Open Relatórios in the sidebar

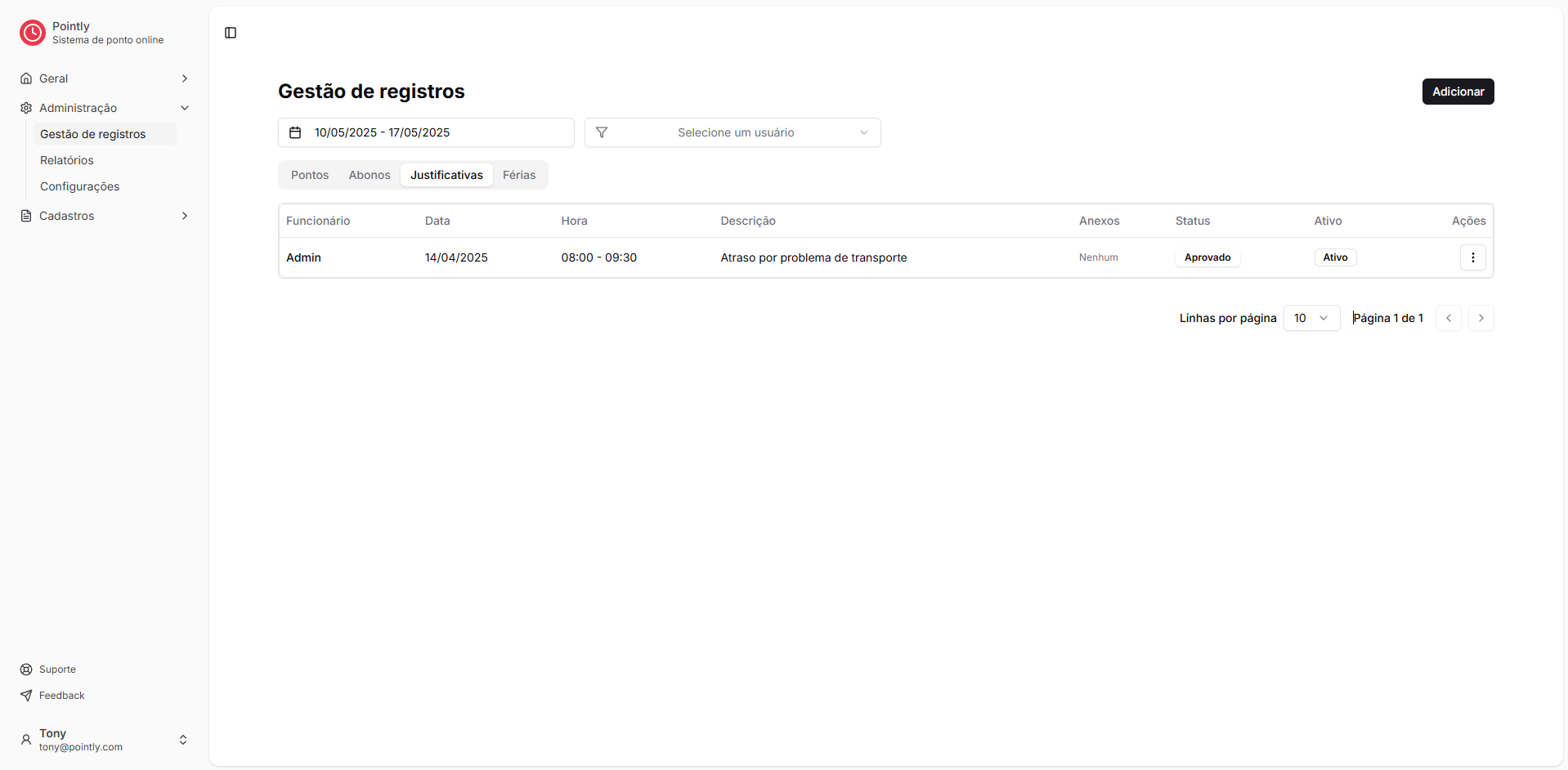(x=66, y=159)
